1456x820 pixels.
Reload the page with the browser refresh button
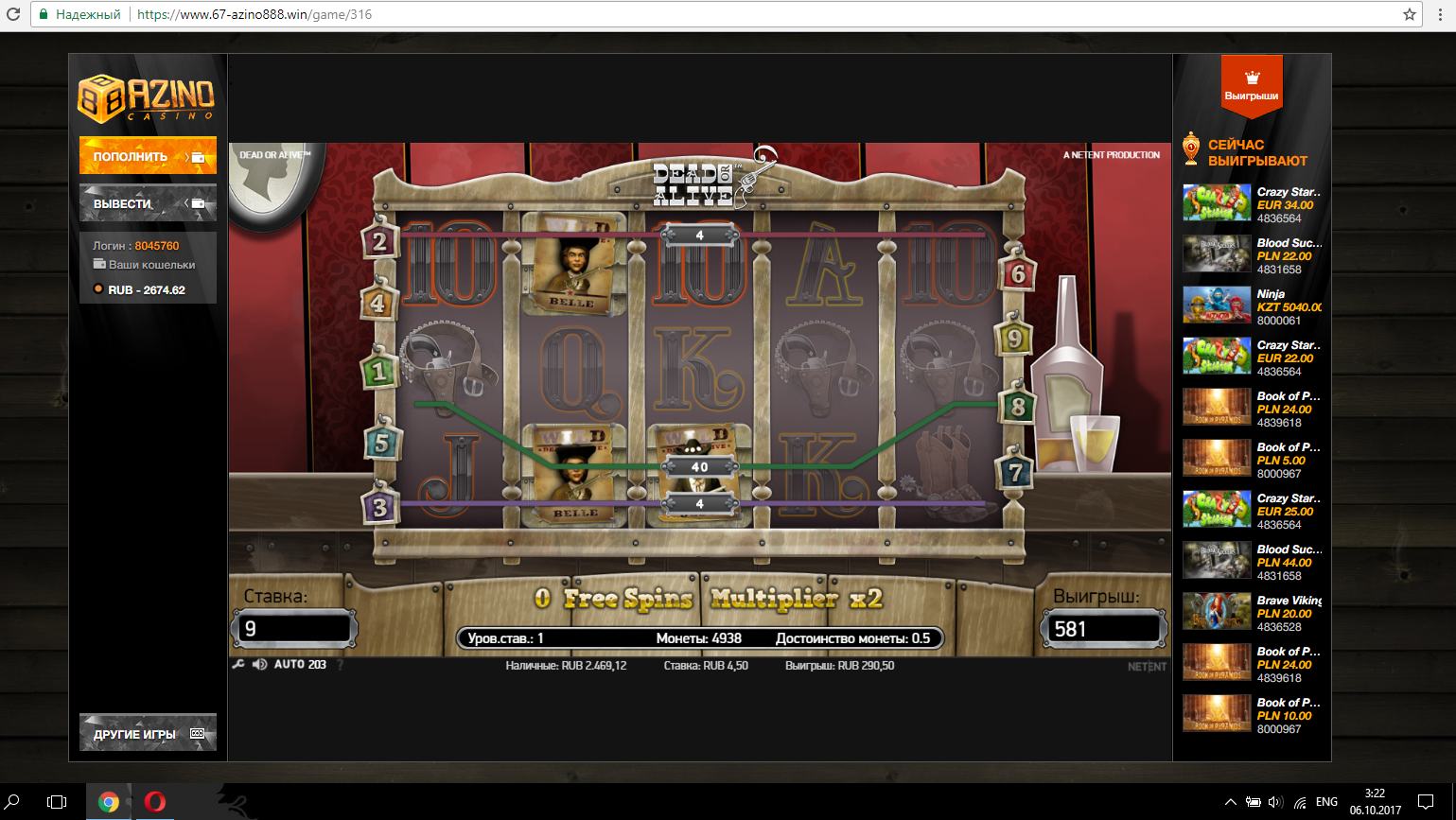click(13, 15)
